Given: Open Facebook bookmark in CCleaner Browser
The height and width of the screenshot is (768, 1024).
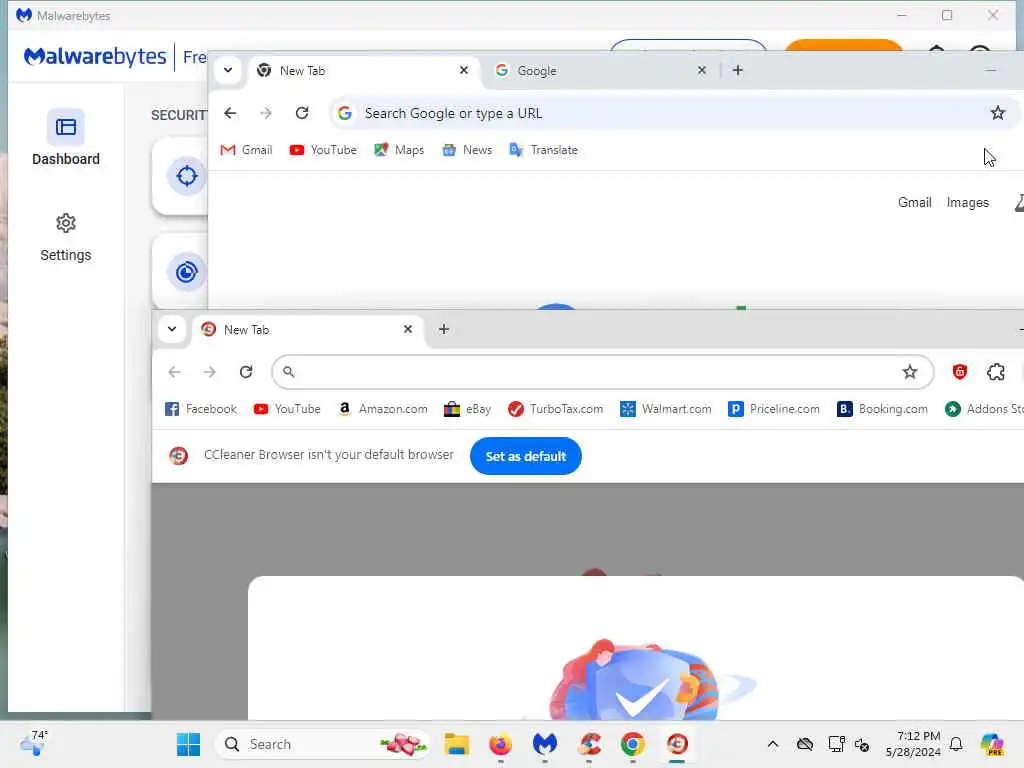Looking at the screenshot, I should click(x=200, y=409).
